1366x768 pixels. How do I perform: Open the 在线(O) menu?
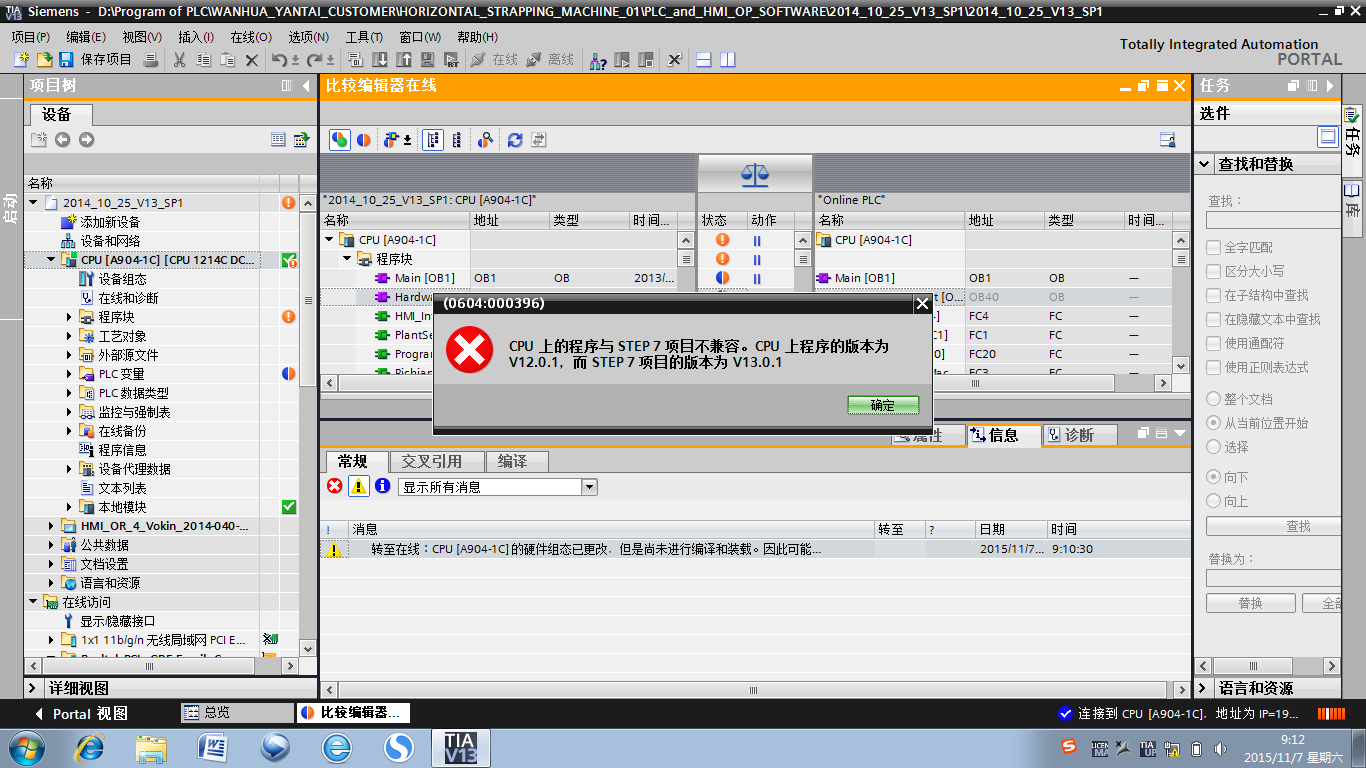(x=251, y=37)
